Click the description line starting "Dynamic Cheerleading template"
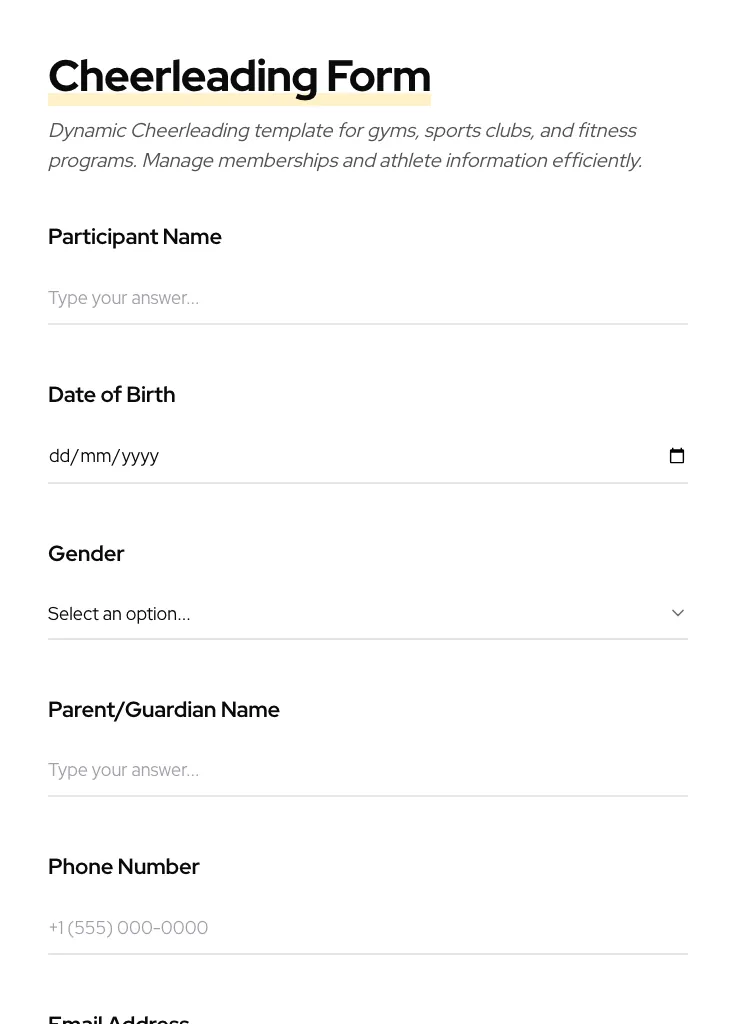 pos(342,131)
